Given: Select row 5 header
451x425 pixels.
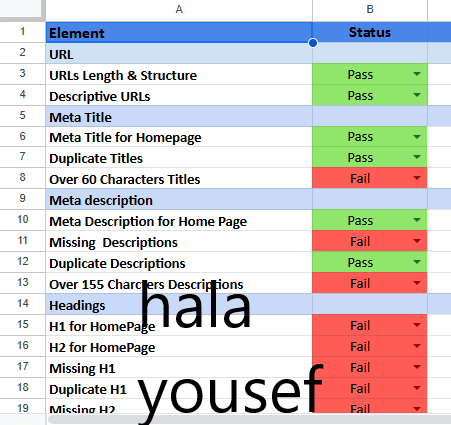Looking at the screenshot, I should coord(22,116).
